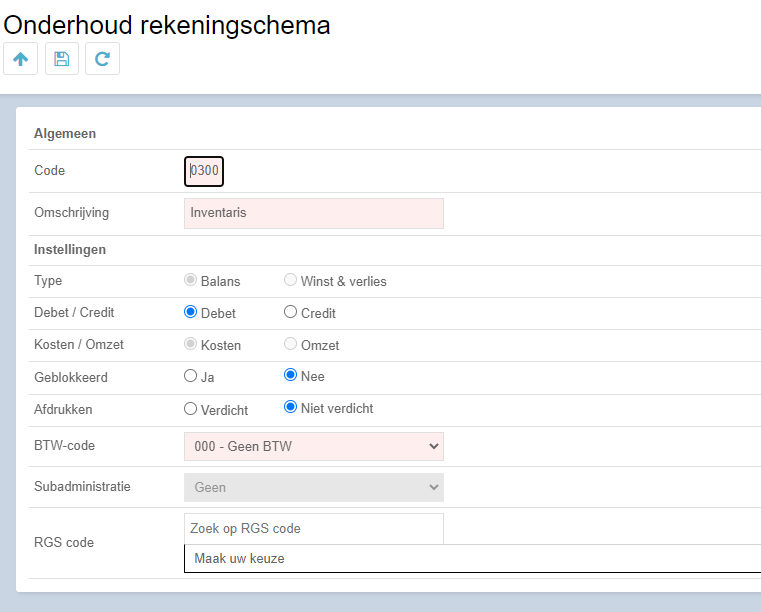Click the Onderhoud rekeningschema page heading
The image size is (761, 612).
coord(166,25)
